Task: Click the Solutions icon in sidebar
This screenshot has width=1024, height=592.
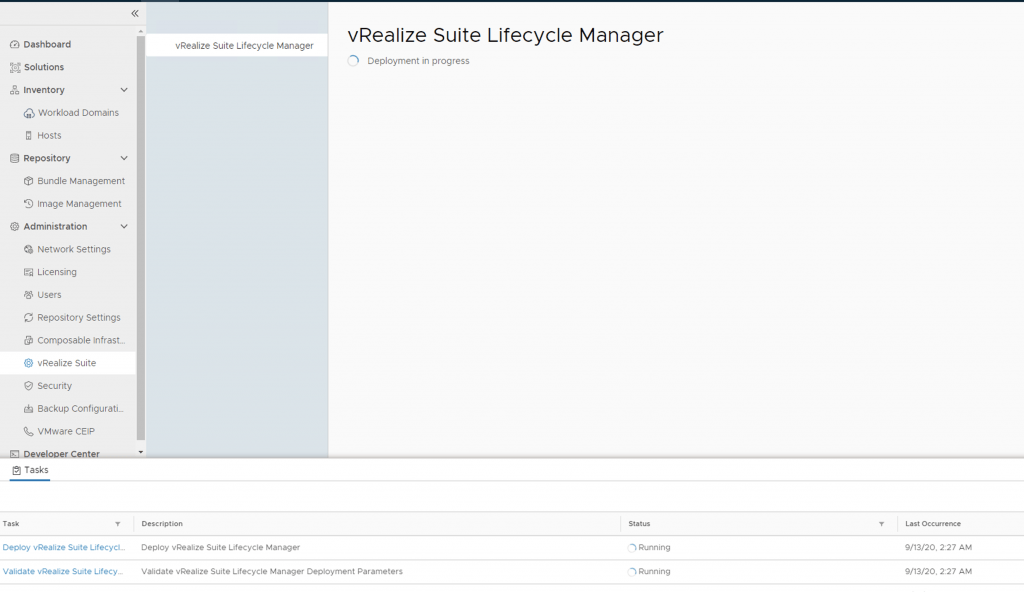Action: click(x=14, y=67)
